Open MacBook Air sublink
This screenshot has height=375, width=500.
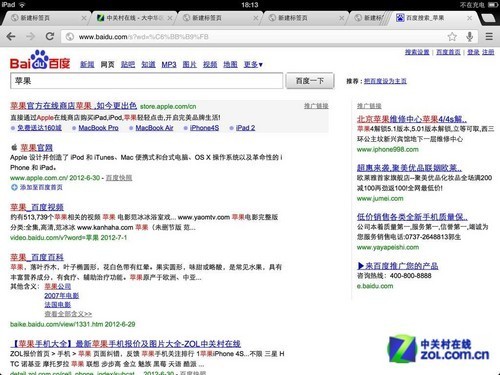click(154, 128)
